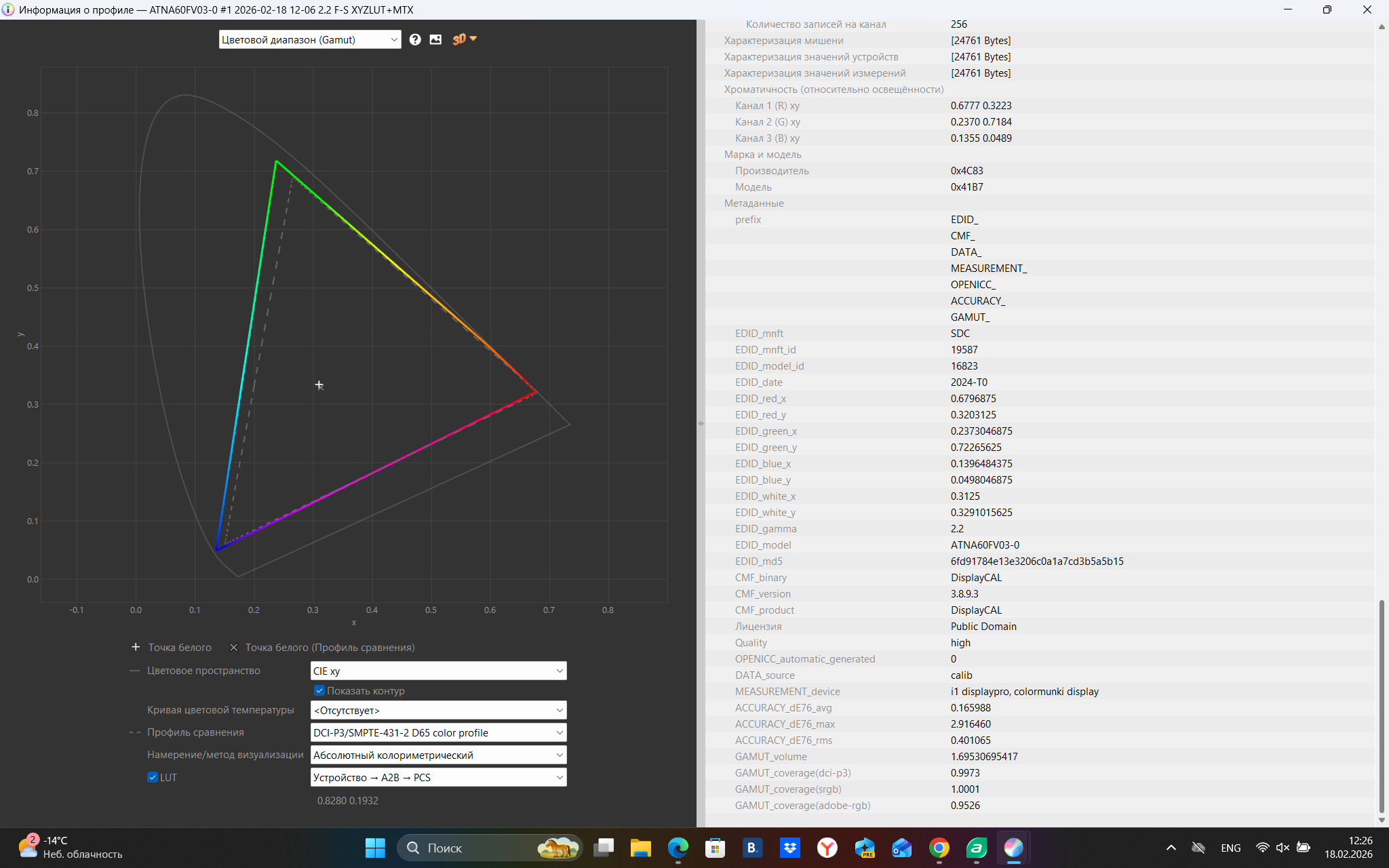Expand the CIE xy color space dropdown
Viewport: 1389px width, 868px height.
point(438,671)
